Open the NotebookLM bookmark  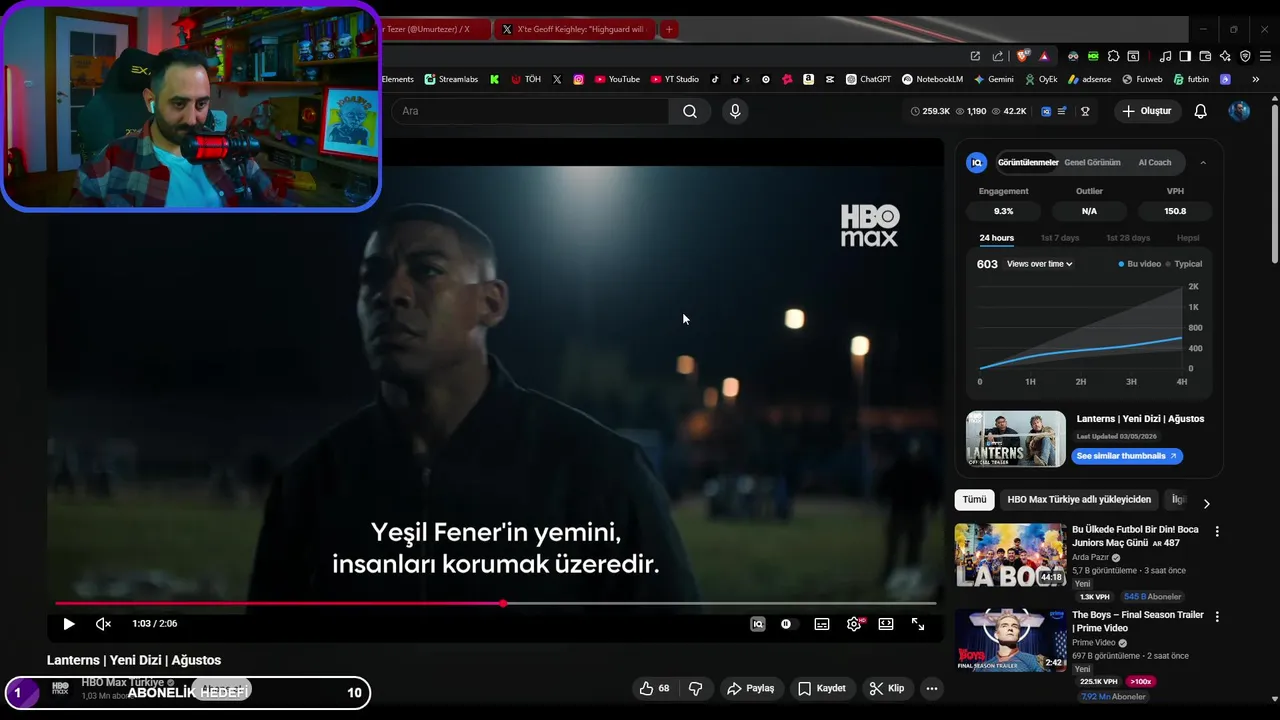[932, 79]
